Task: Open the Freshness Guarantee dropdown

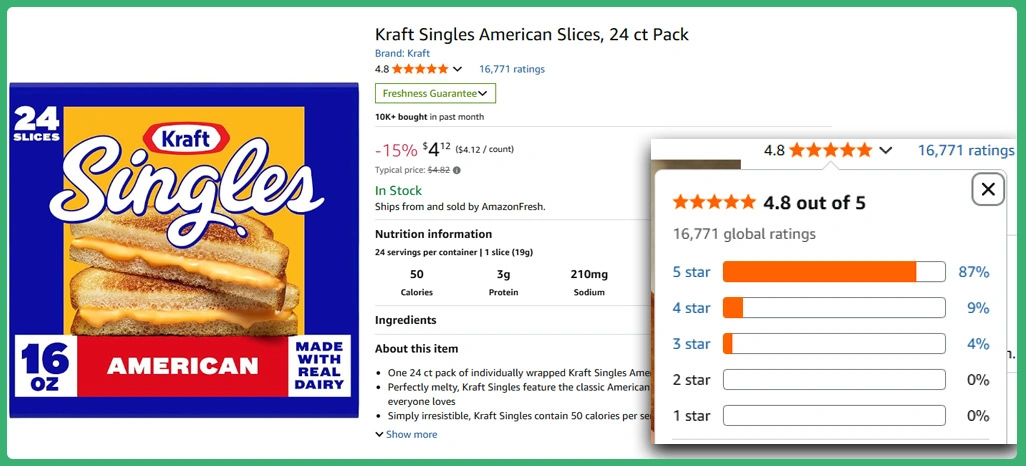Action: pyautogui.click(x=435, y=93)
